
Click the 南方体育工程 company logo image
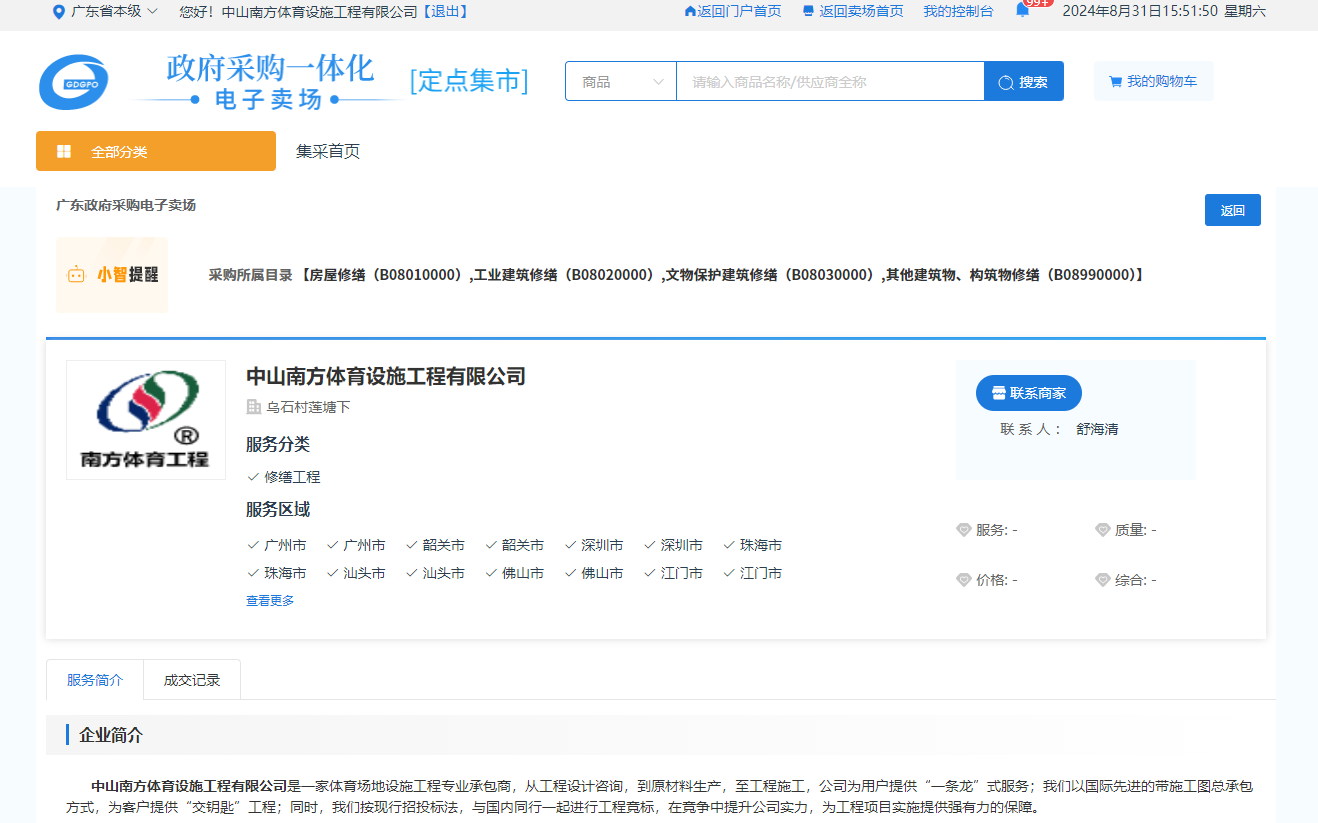146,420
